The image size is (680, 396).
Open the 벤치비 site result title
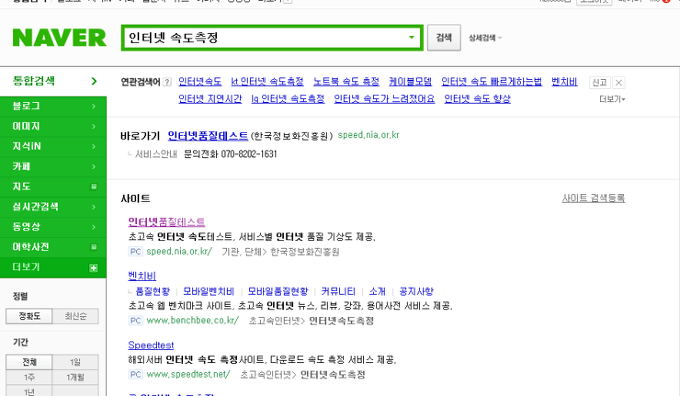tap(142, 276)
